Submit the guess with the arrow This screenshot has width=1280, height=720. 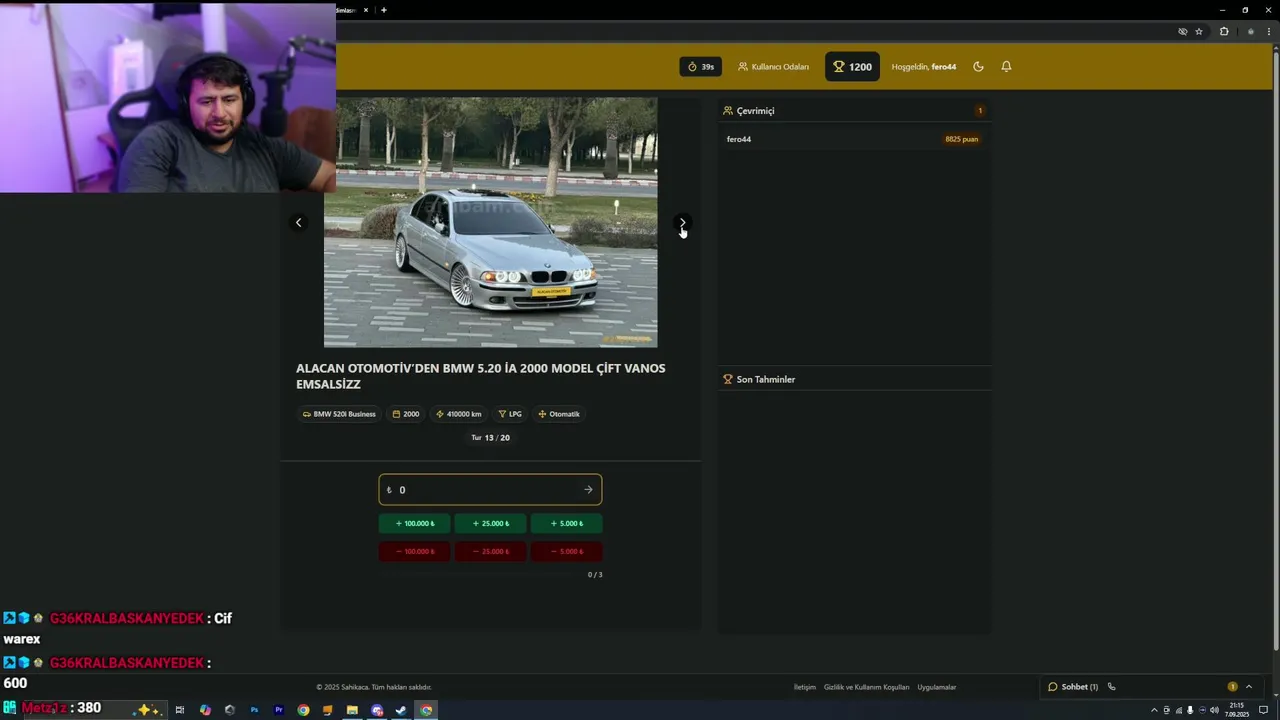click(588, 490)
